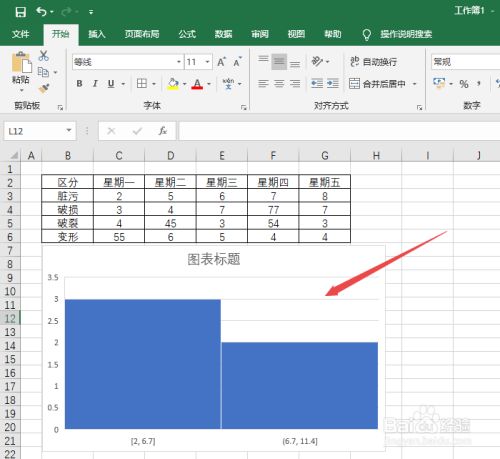This screenshot has height=459, width=500.
Task: Click Merge and Center (合并后居中) button
Action: point(378,84)
